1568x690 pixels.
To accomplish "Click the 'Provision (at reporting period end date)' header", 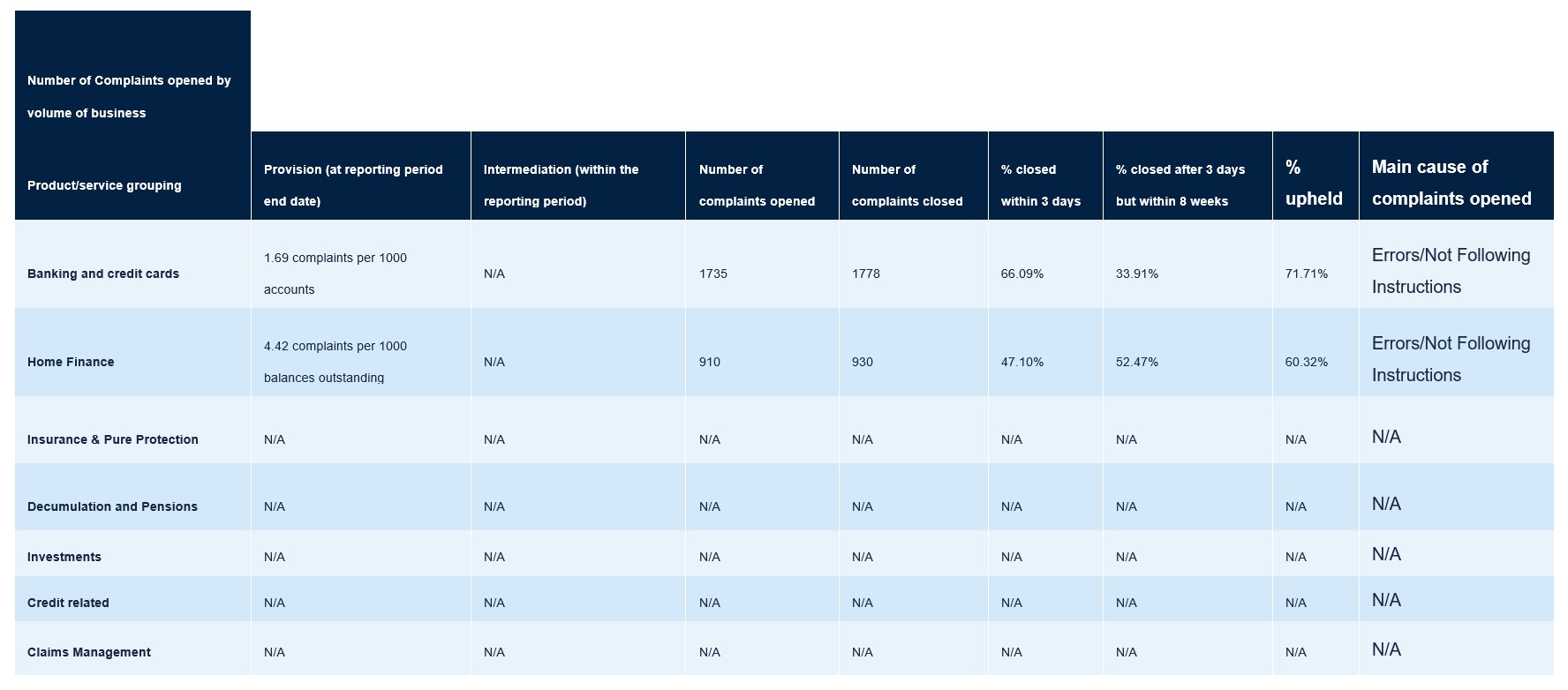I will 353,185.
